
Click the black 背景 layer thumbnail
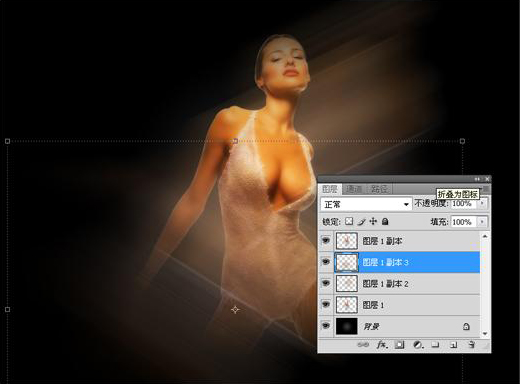coord(347,326)
